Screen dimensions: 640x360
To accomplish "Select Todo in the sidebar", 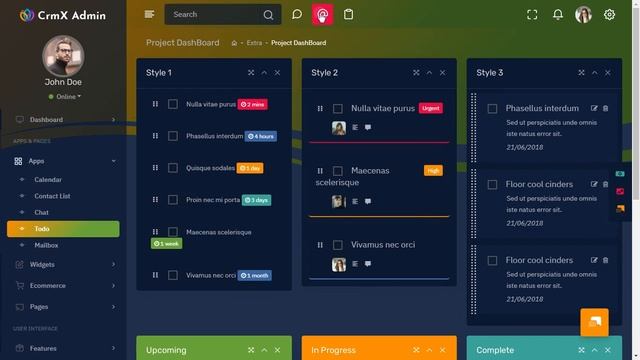I will pos(63,229).
